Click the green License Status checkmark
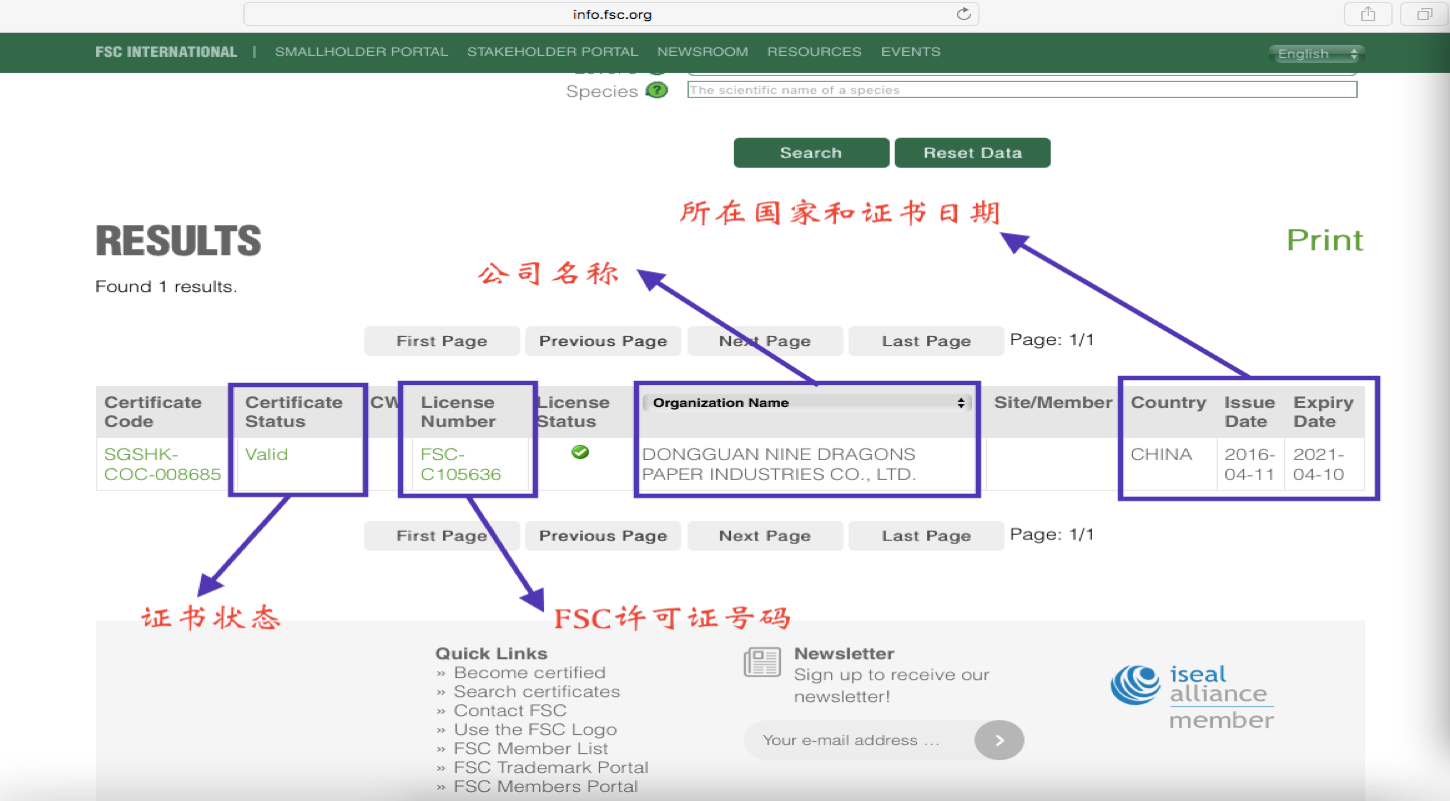Viewport: 1450px width, 801px height. pyautogui.click(x=580, y=453)
